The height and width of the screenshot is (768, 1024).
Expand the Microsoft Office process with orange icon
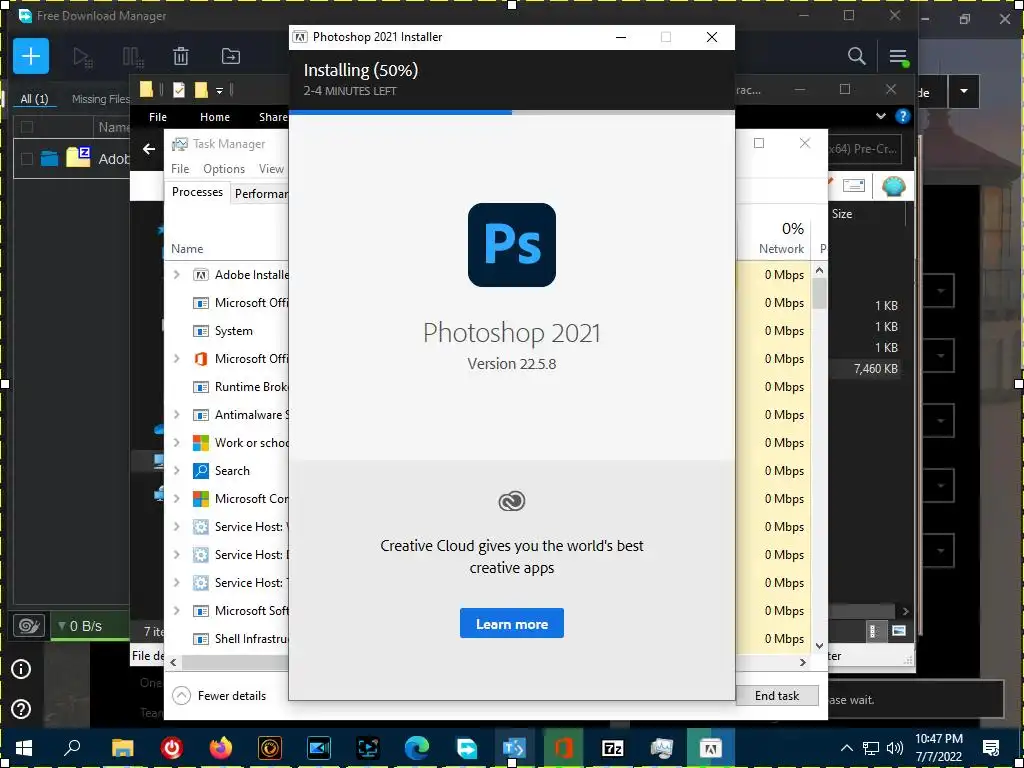(176, 359)
